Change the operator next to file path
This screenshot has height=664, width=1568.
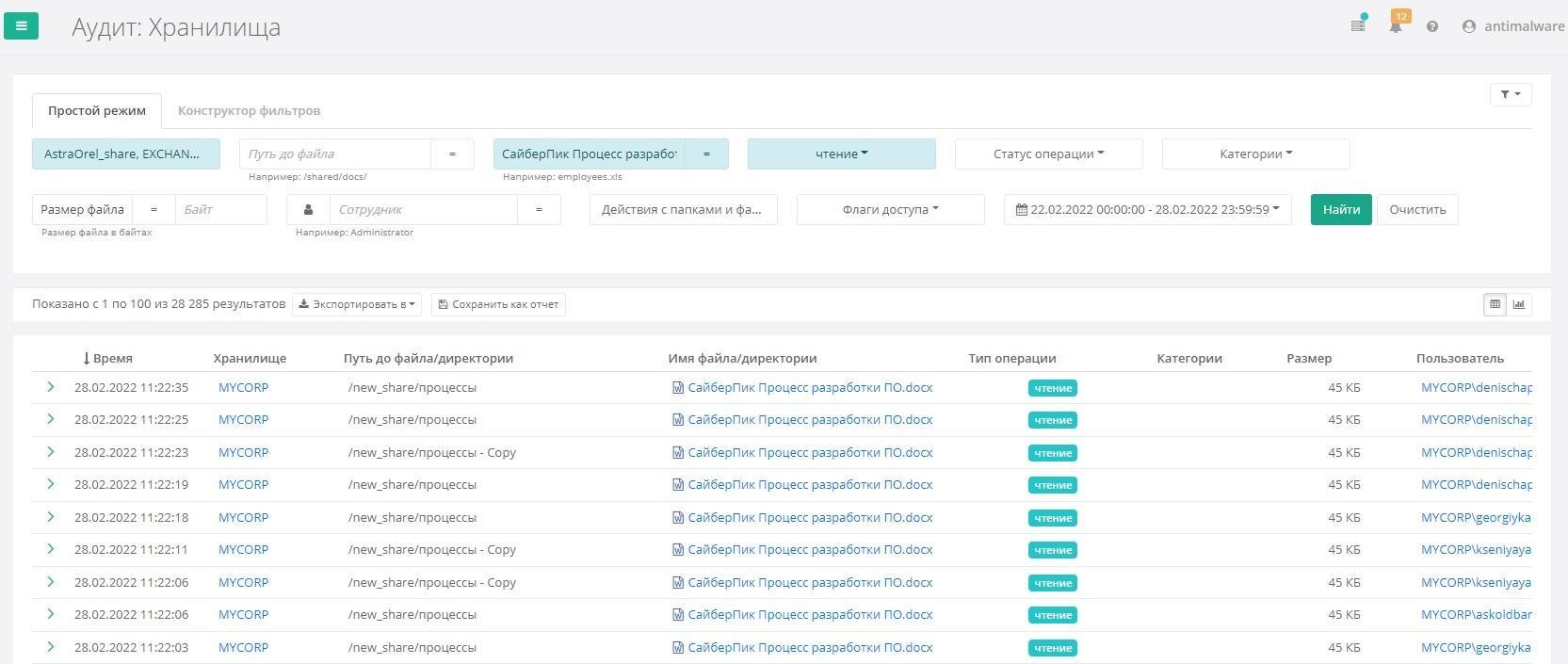tap(452, 154)
